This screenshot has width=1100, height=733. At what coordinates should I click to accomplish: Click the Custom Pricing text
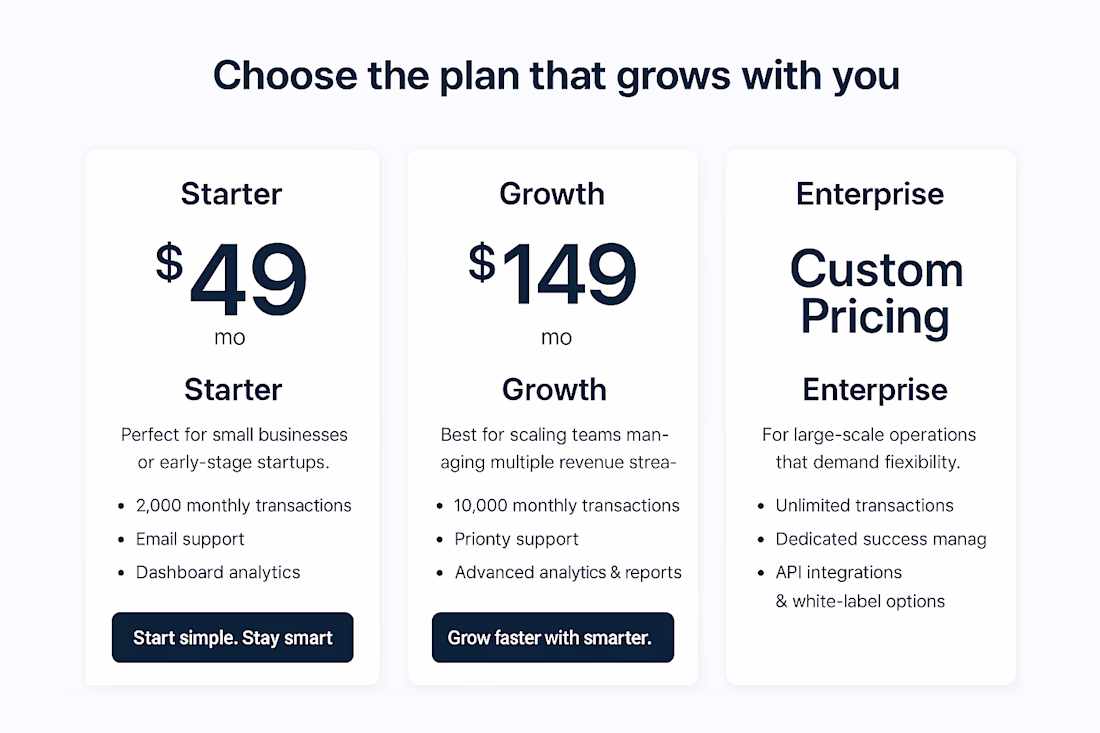pyautogui.click(x=876, y=292)
